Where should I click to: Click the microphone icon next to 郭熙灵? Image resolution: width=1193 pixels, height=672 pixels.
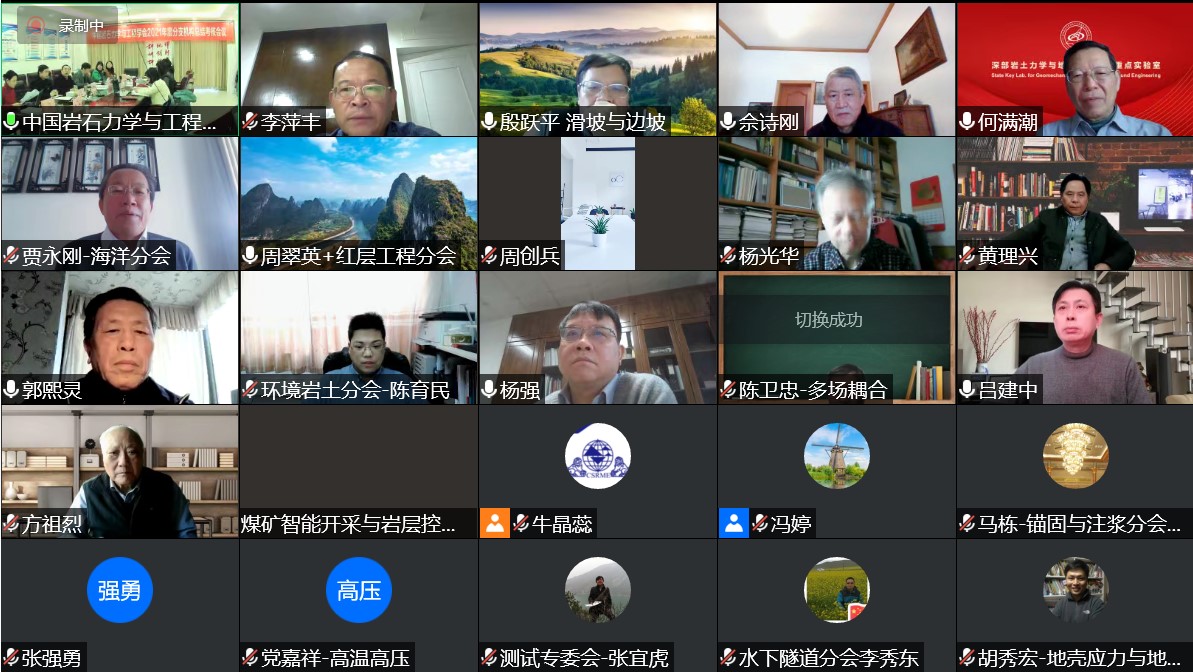12,390
